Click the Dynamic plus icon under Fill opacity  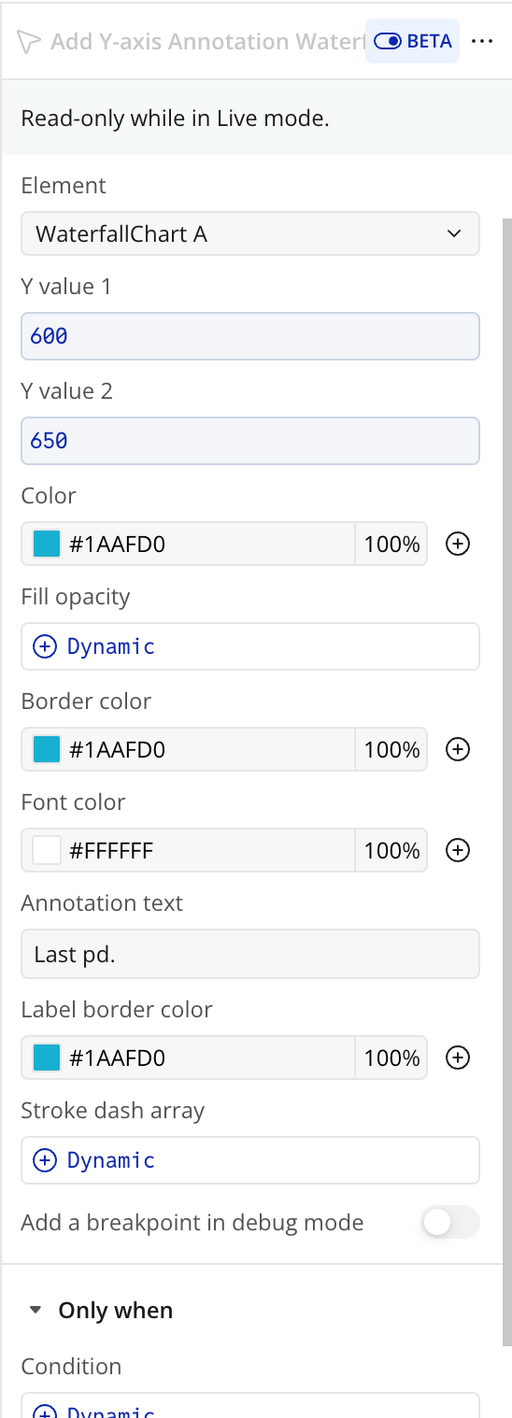pos(45,646)
